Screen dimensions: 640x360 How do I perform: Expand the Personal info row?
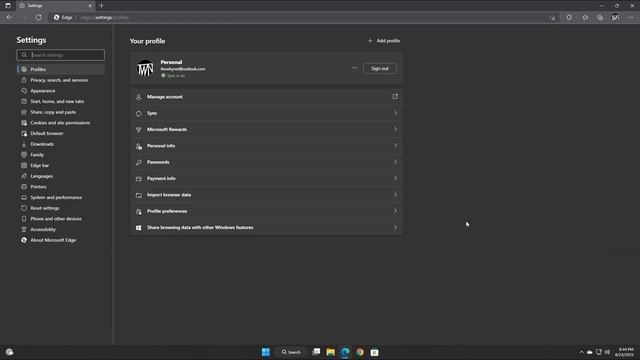267,146
